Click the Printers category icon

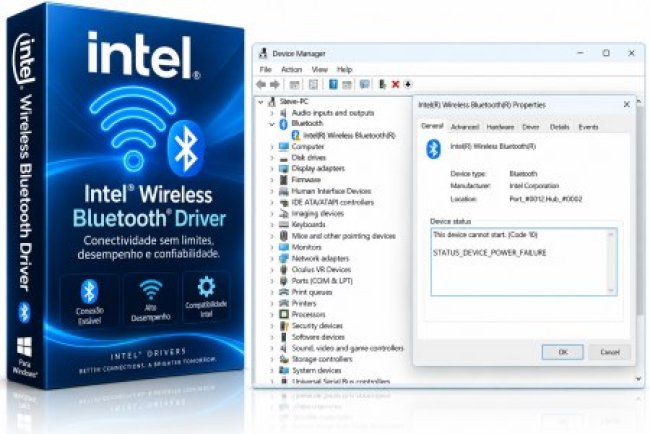(x=284, y=303)
